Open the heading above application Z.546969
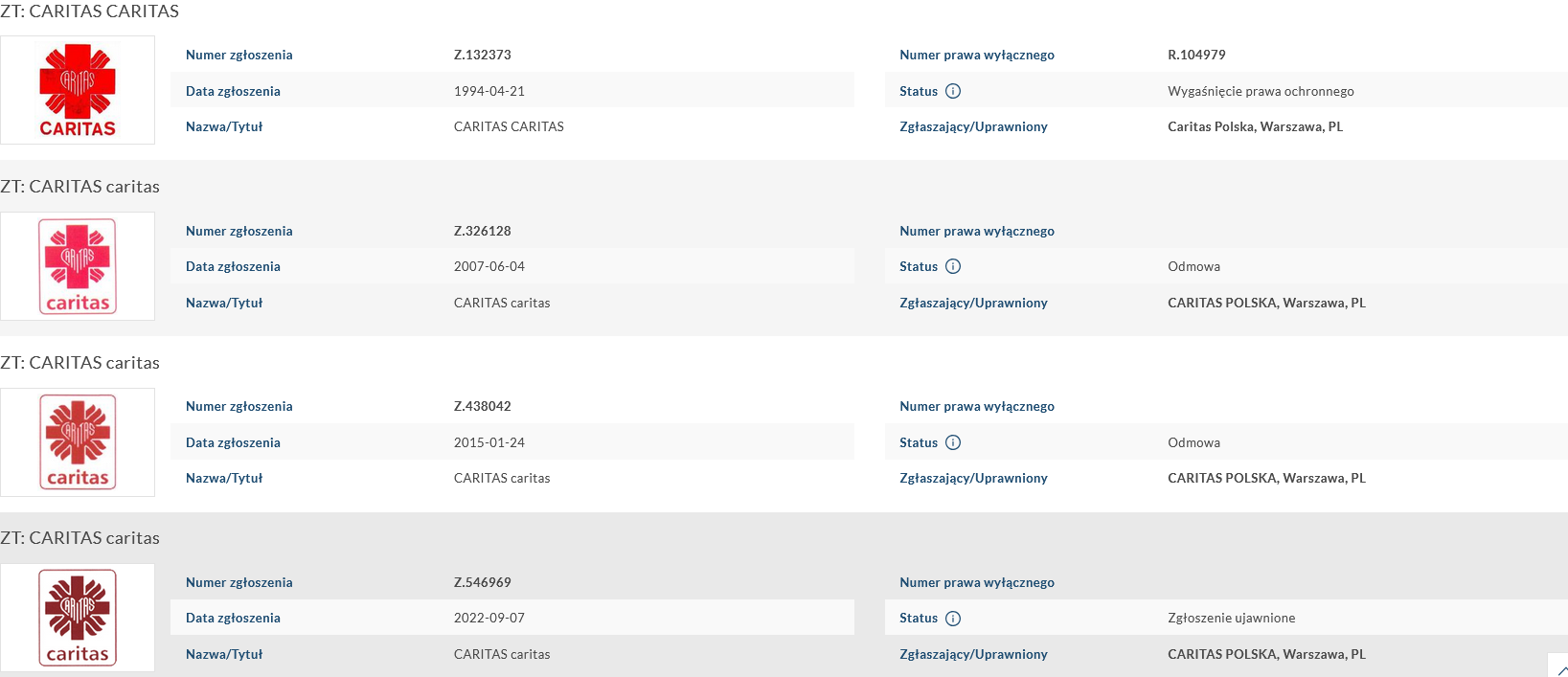Screen dimensions: 1568x677 tap(80, 538)
